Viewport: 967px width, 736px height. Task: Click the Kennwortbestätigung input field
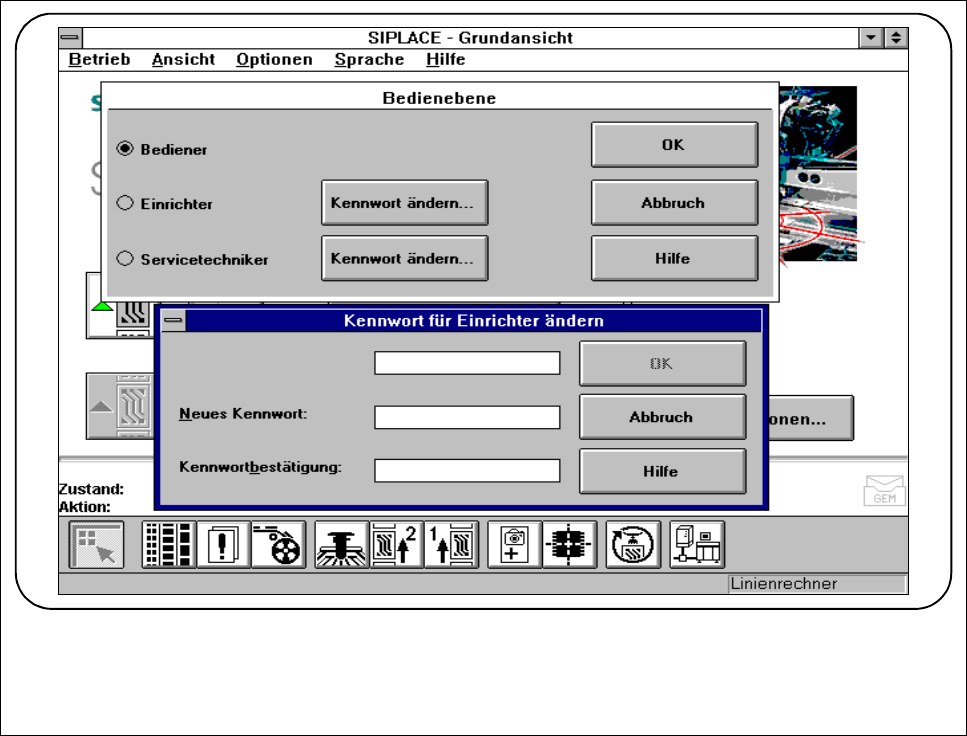[x=467, y=471]
